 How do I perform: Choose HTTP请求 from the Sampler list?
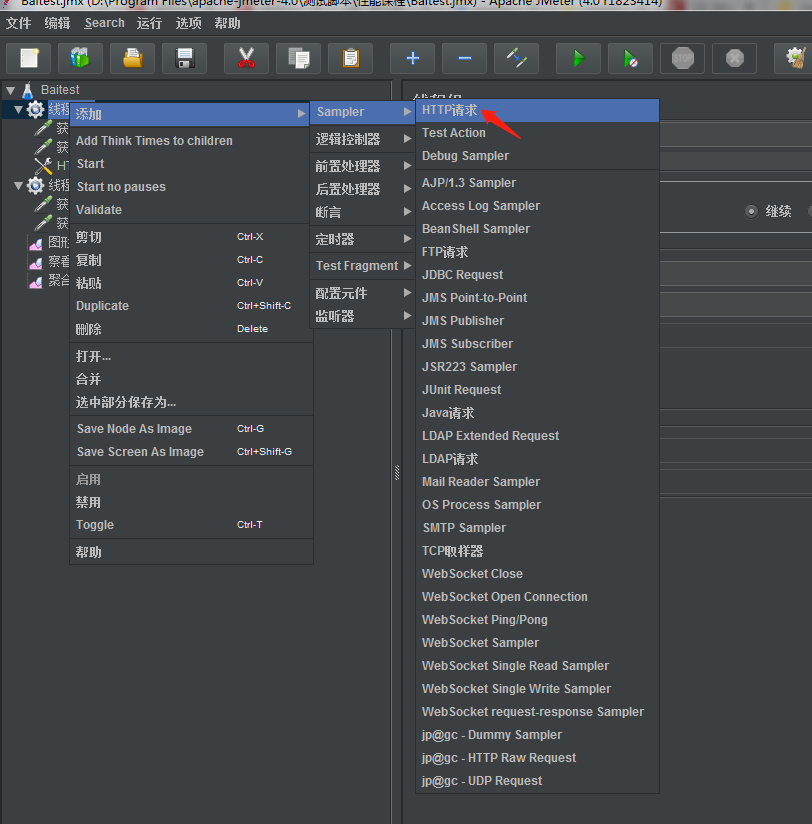pos(537,110)
